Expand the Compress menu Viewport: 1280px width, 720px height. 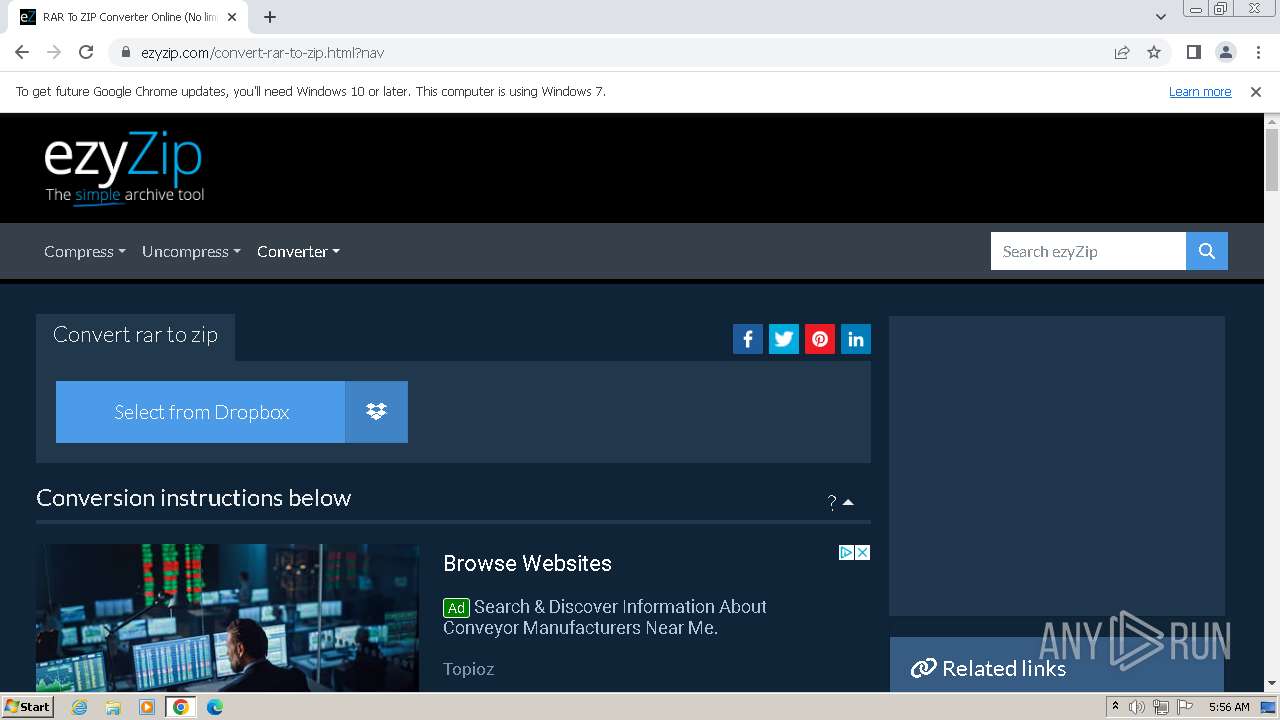[x=85, y=251]
